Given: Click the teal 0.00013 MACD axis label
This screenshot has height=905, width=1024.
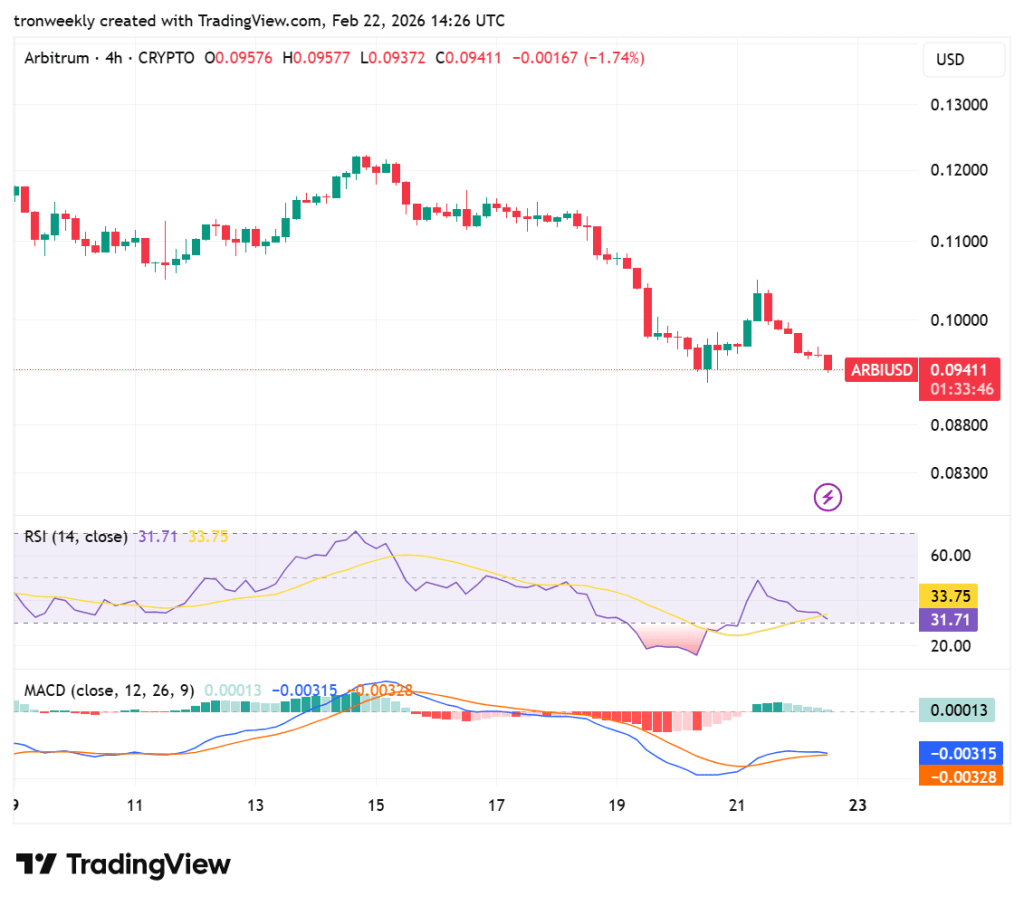Looking at the screenshot, I should tap(957, 710).
